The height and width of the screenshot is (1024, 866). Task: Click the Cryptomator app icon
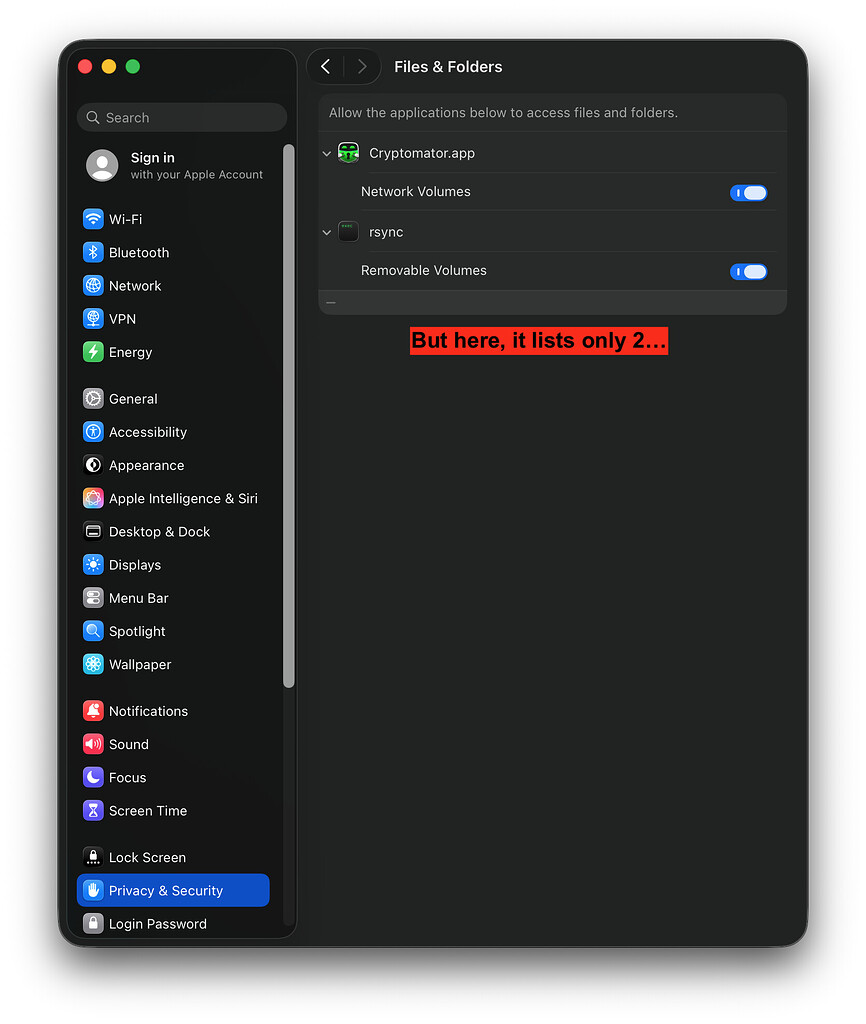(348, 153)
